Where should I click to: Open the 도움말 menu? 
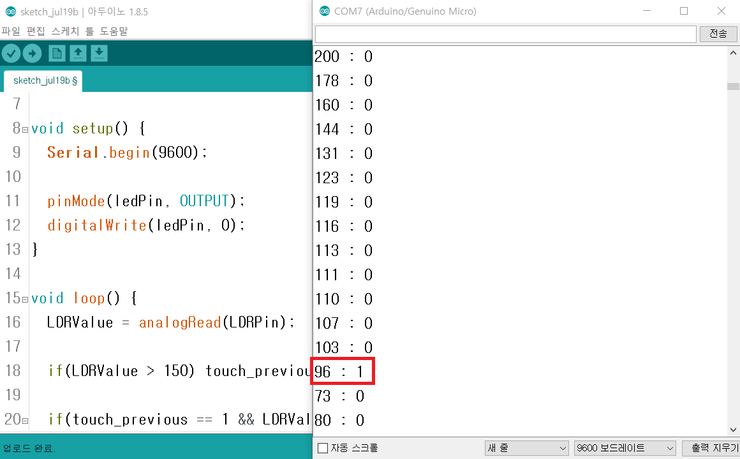(113, 31)
